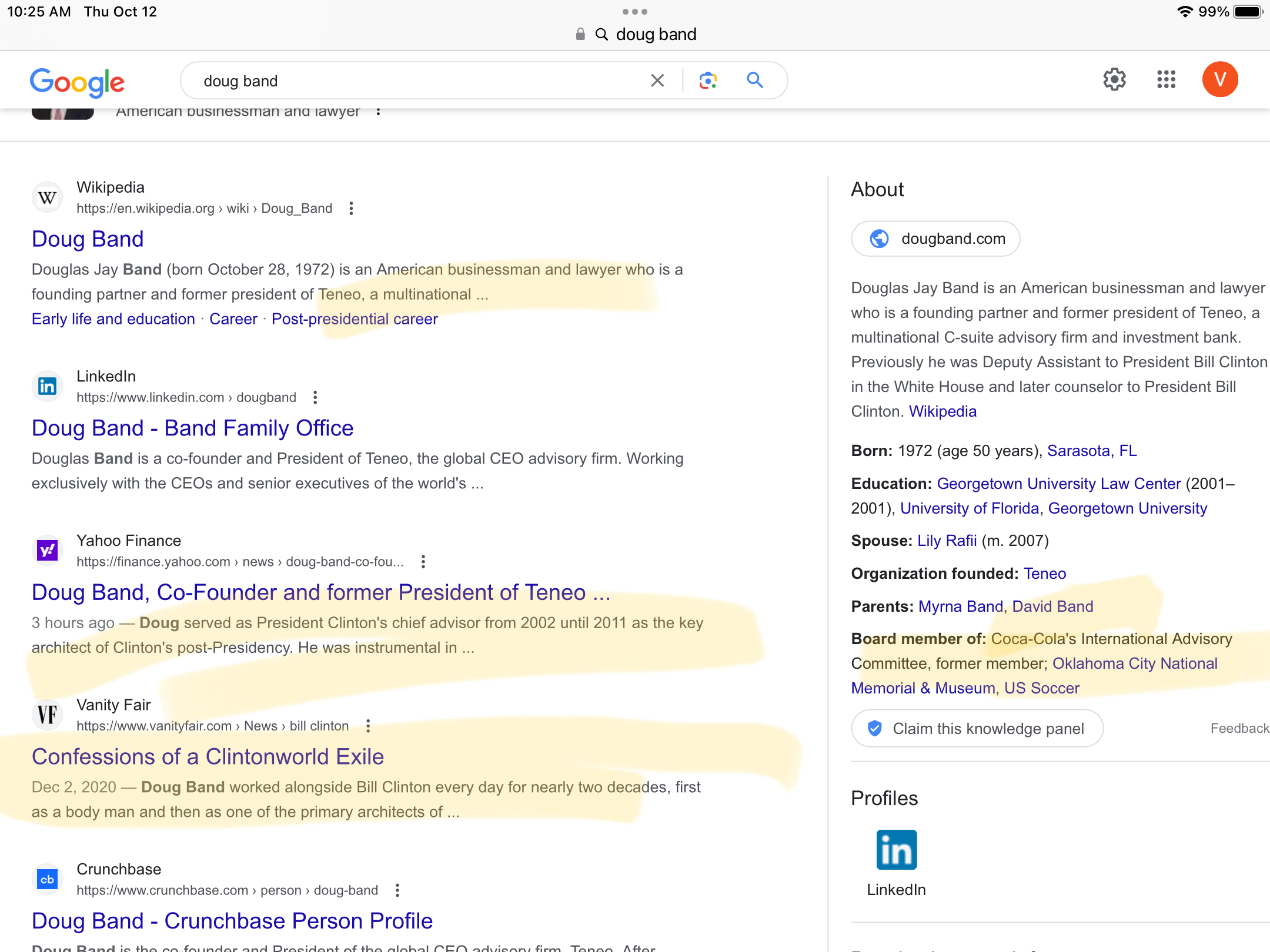Click the 'LinkedIn' label under Profiles
The width and height of the screenshot is (1270, 952).
(896, 890)
